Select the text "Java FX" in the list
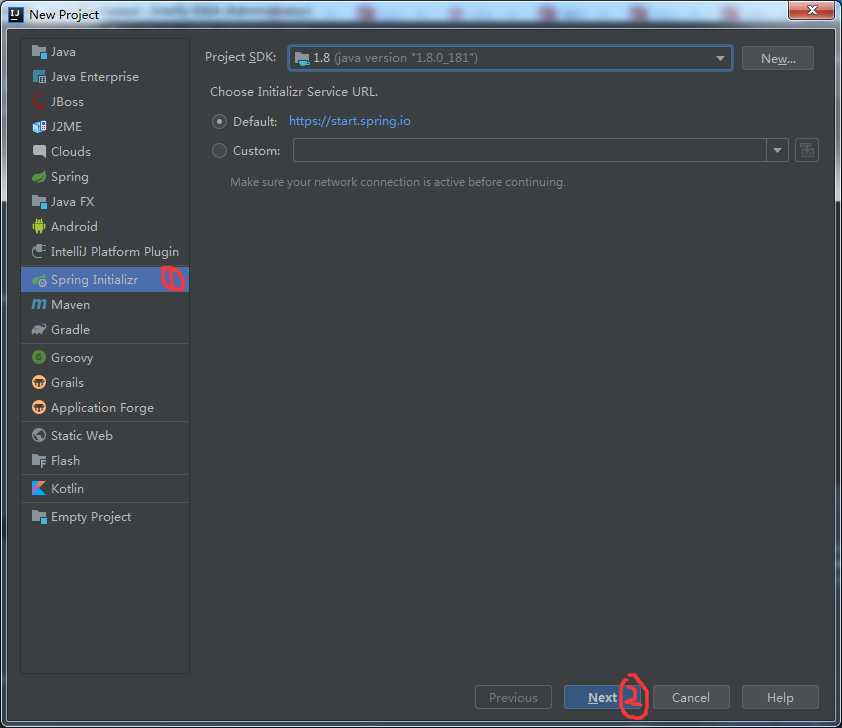 tap(72, 201)
